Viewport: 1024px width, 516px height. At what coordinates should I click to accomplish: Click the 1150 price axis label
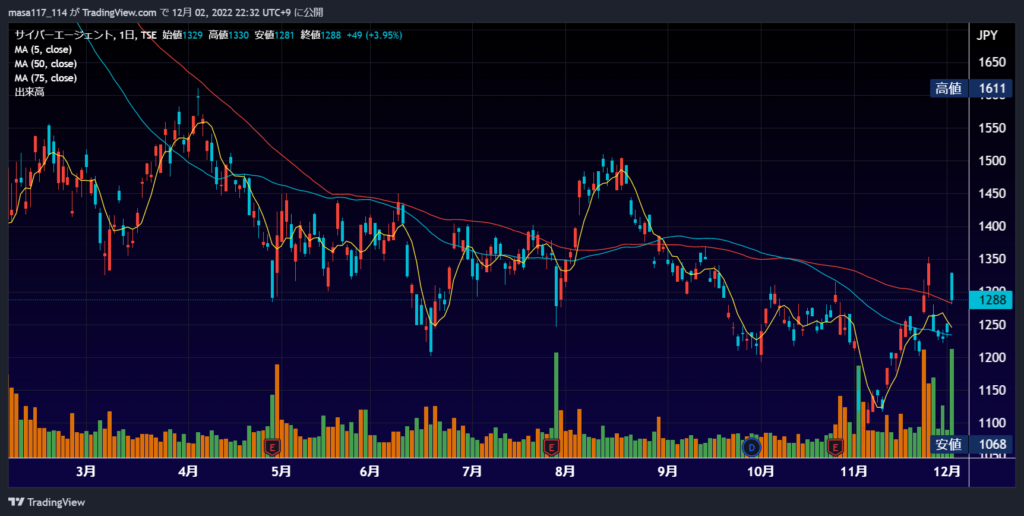(x=992, y=391)
